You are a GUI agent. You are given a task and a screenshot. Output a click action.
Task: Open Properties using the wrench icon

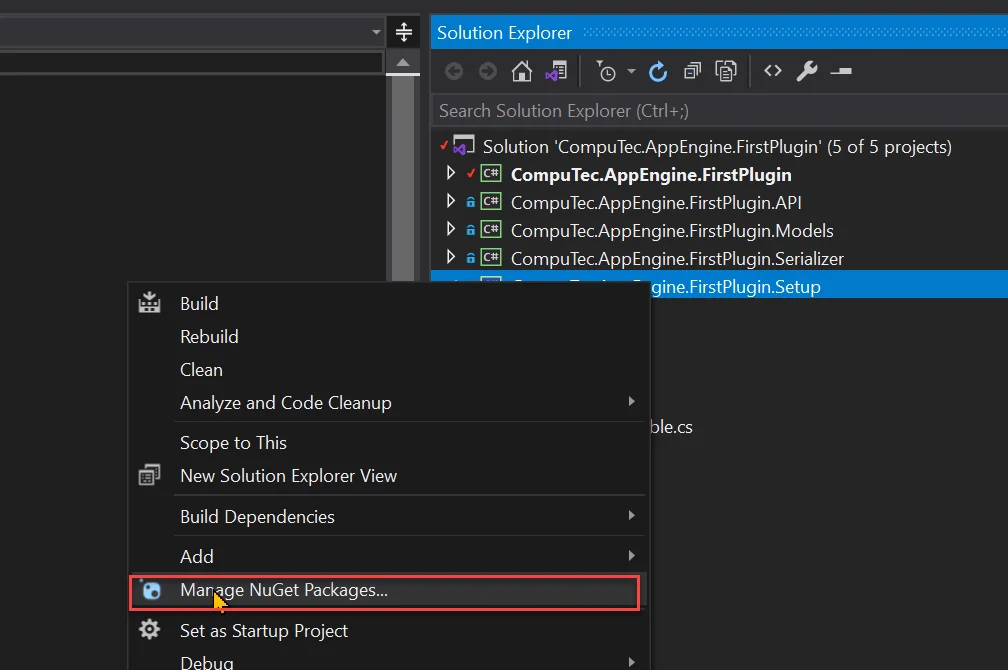click(806, 71)
